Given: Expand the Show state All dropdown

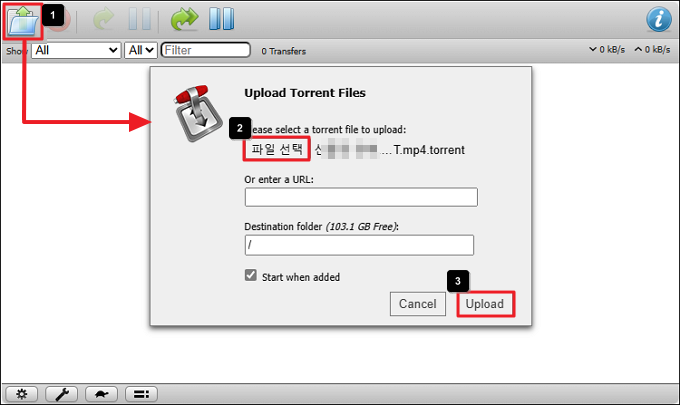Looking at the screenshot, I should point(76,50).
